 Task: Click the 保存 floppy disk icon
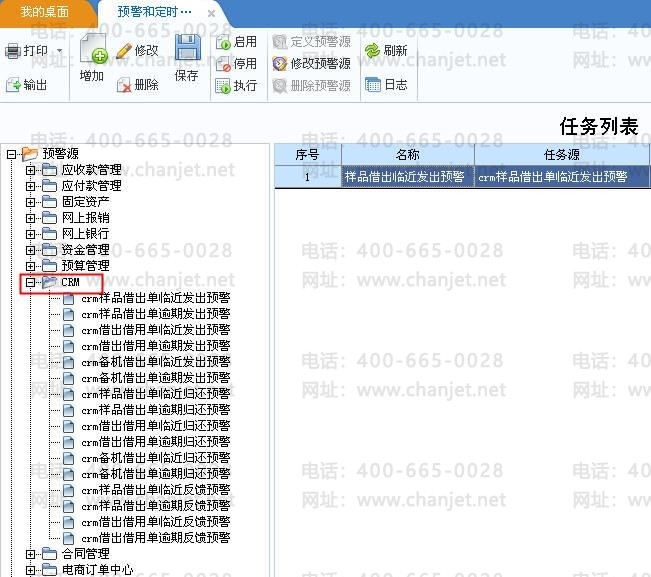tap(188, 47)
